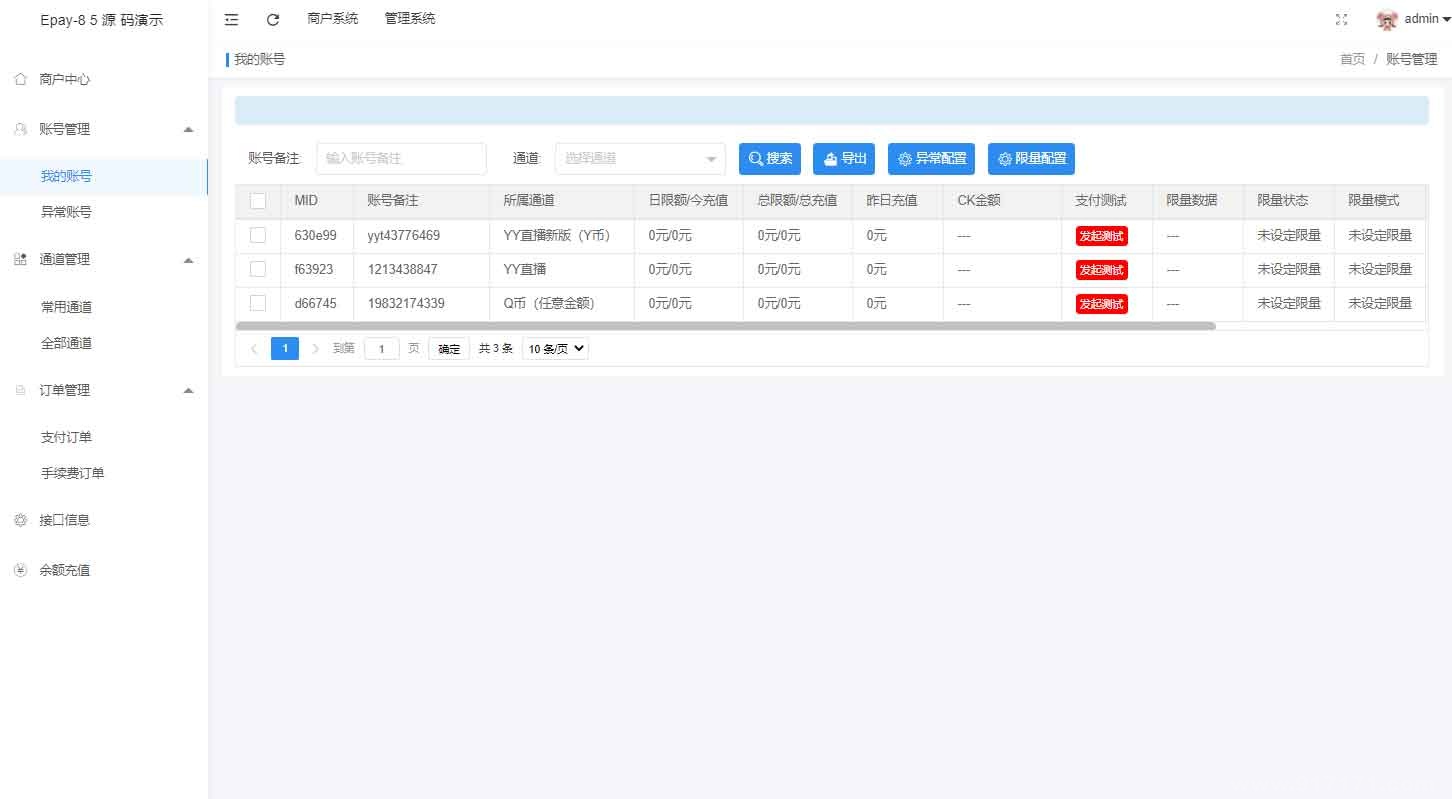Enter fullscreen with the expand icon
1452x799 pixels.
point(1342,19)
